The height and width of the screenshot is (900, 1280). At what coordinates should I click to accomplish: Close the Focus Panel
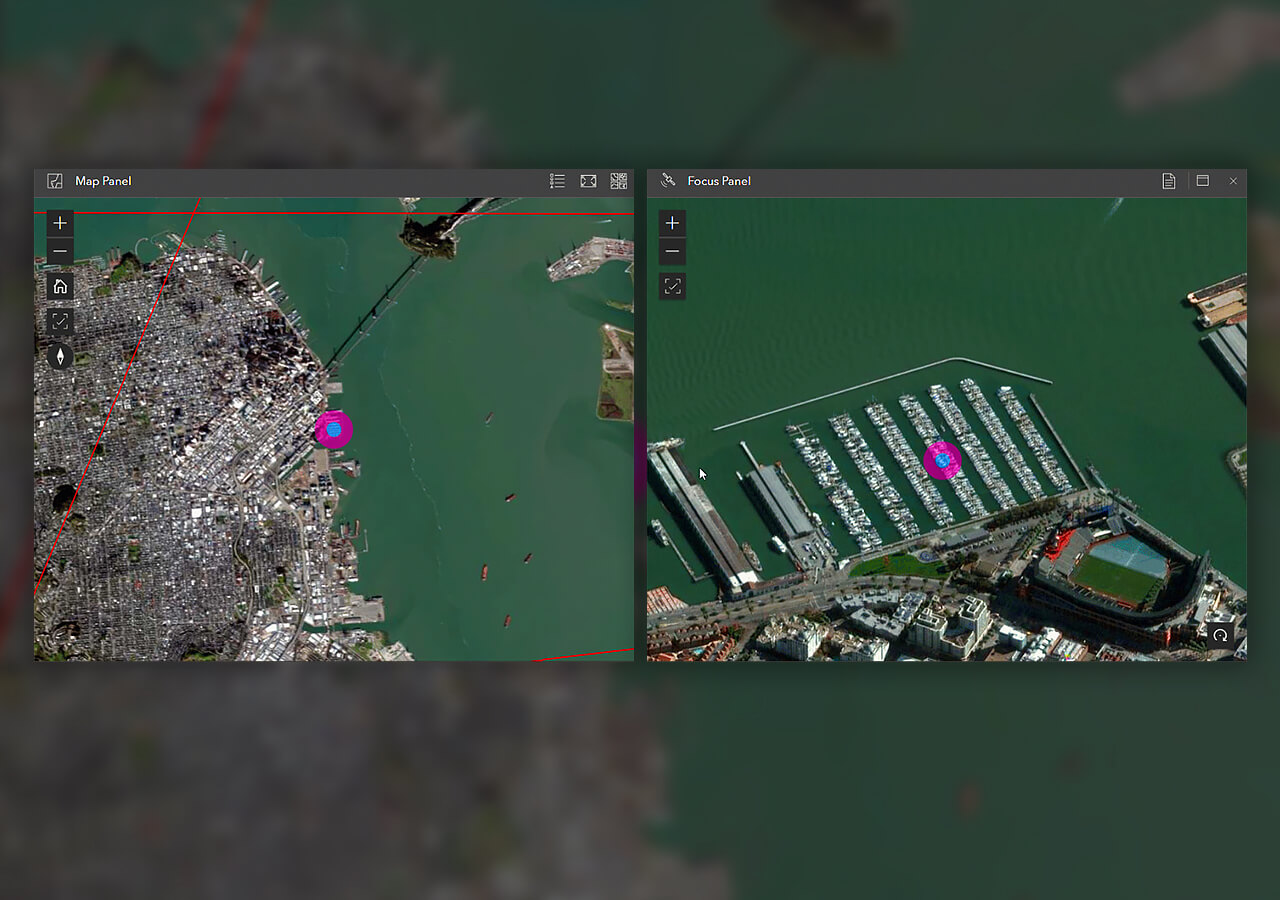[x=1233, y=181]
